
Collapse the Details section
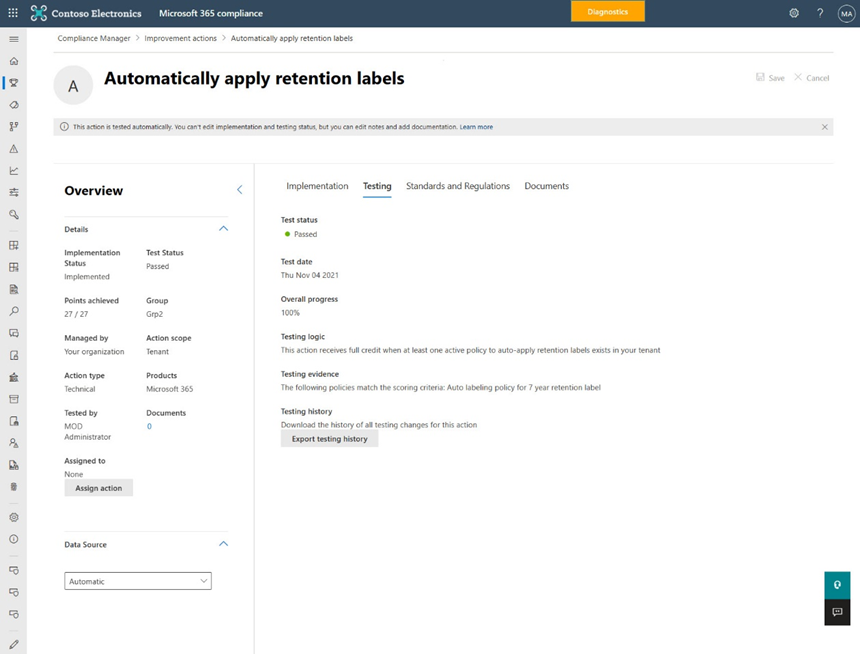223,229
